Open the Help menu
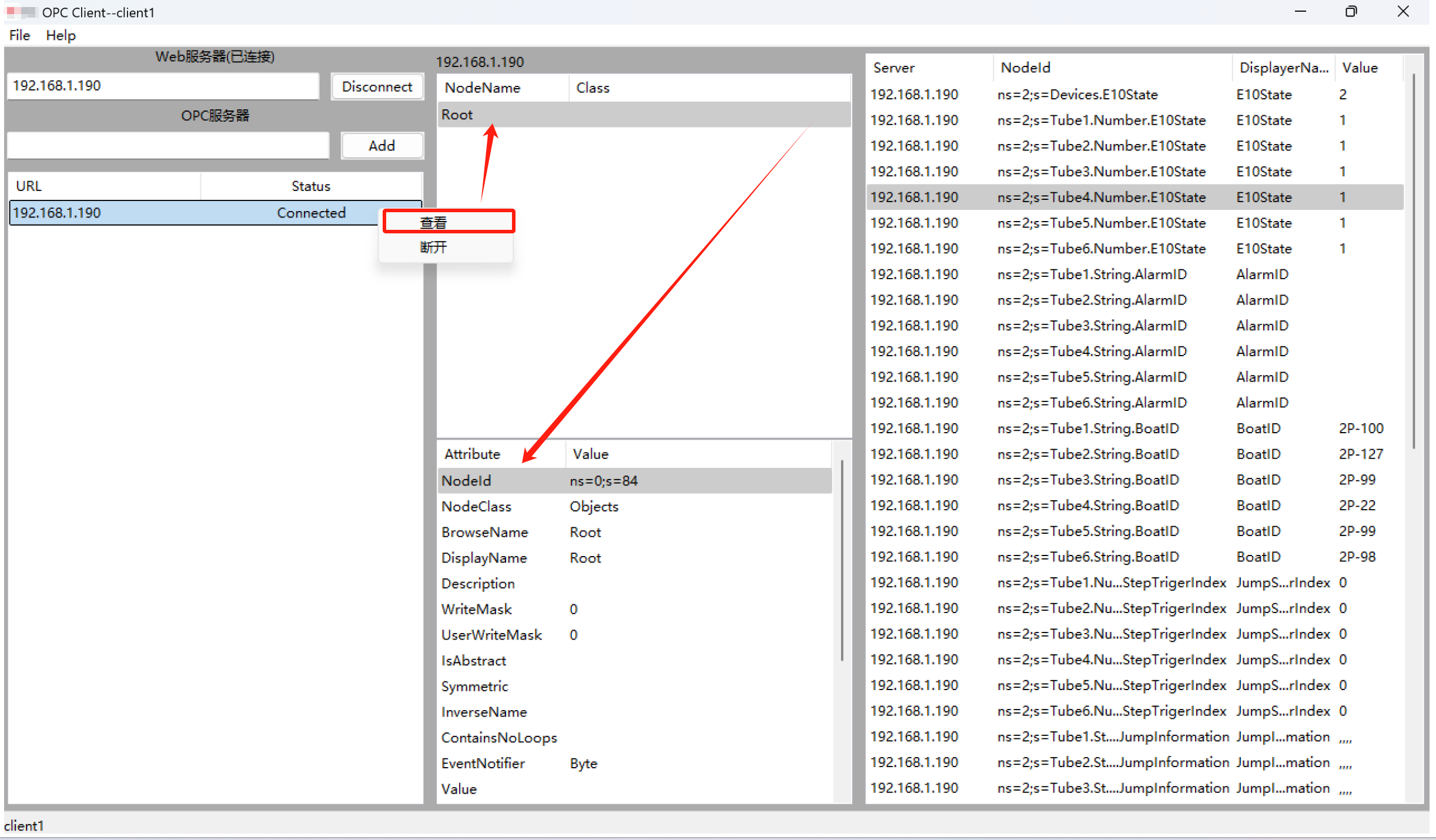This screenshot has width=1436, height=840. 61,35
